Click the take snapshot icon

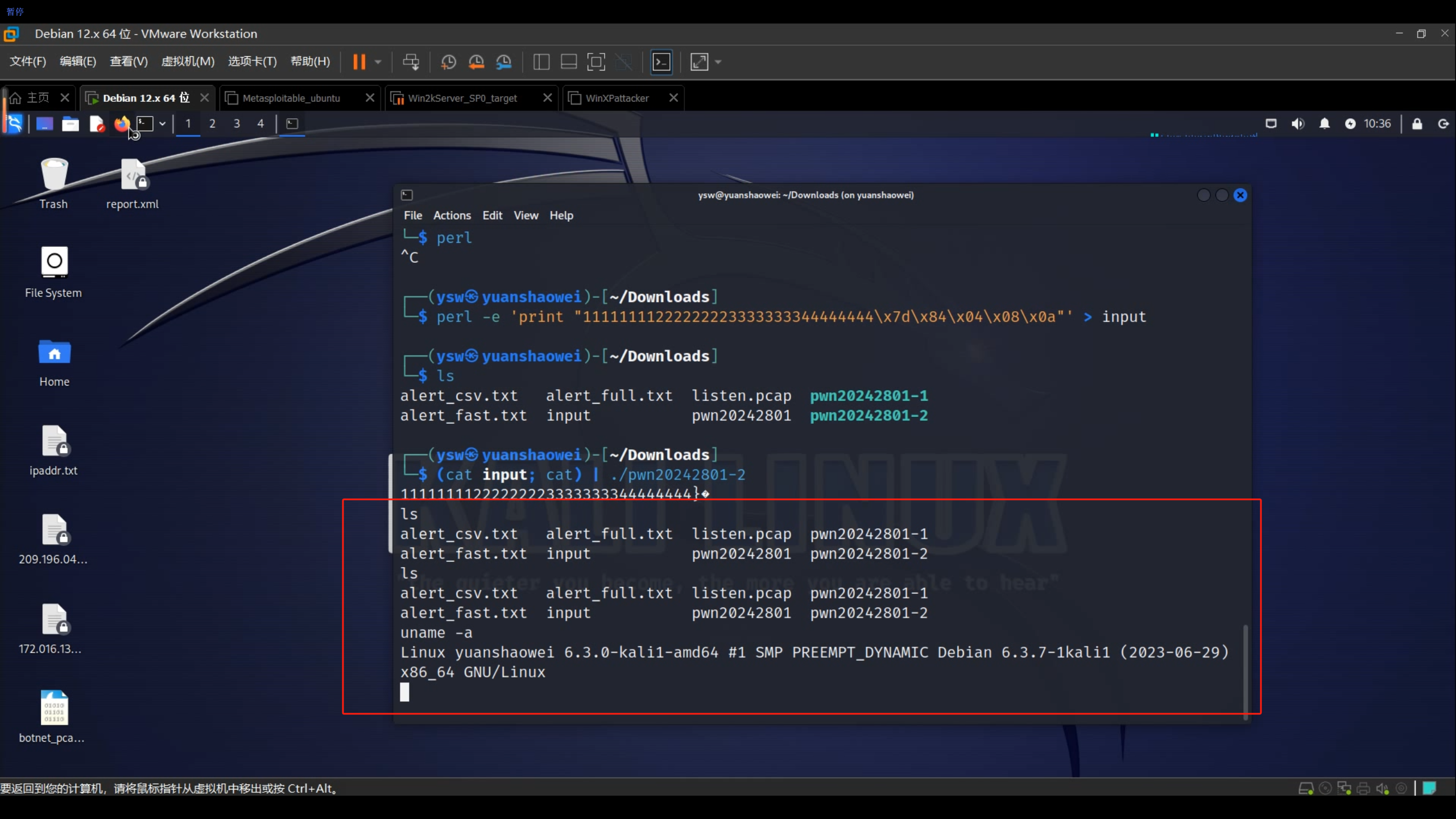(449, 61)
